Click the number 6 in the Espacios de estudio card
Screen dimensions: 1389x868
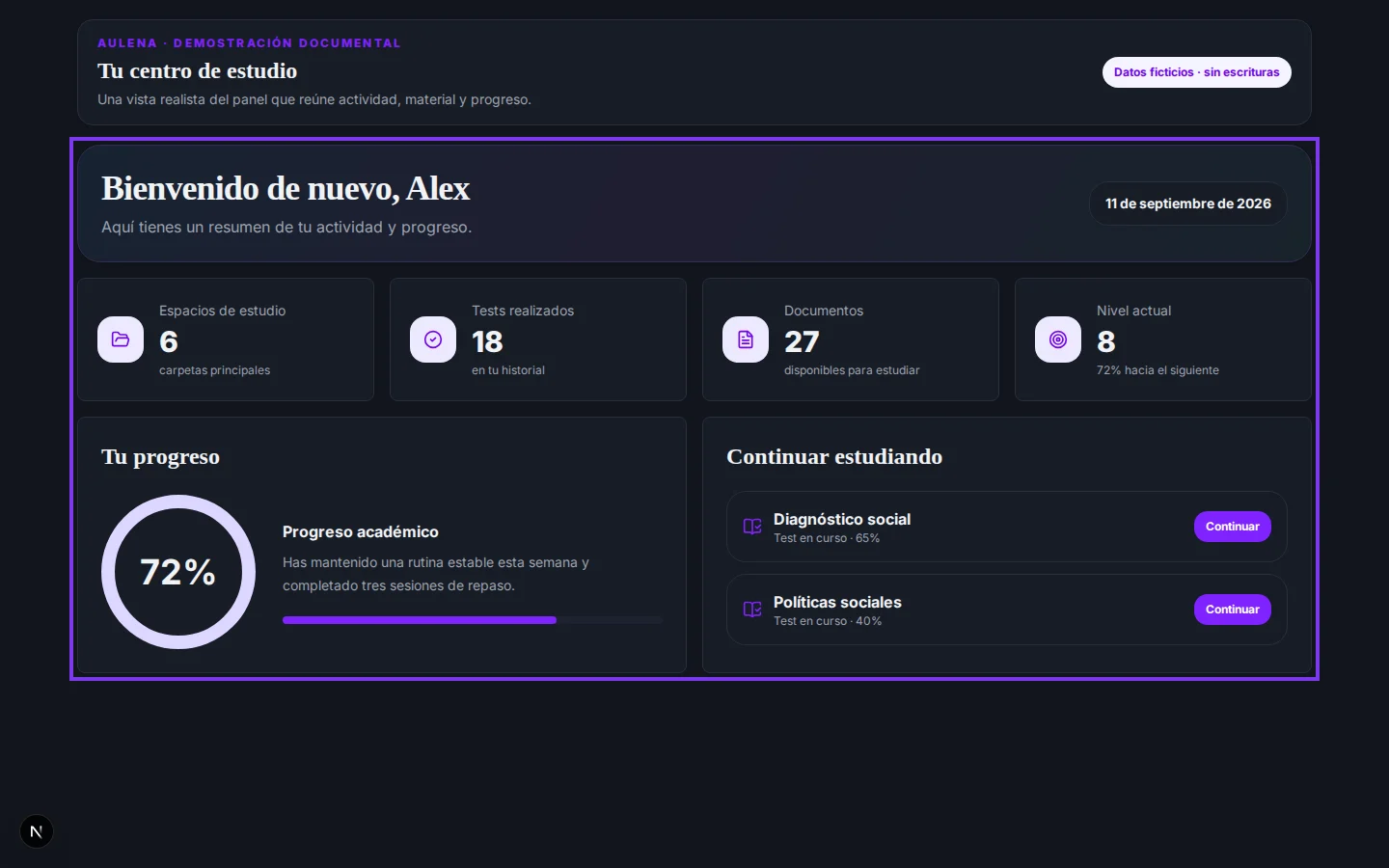169,341
